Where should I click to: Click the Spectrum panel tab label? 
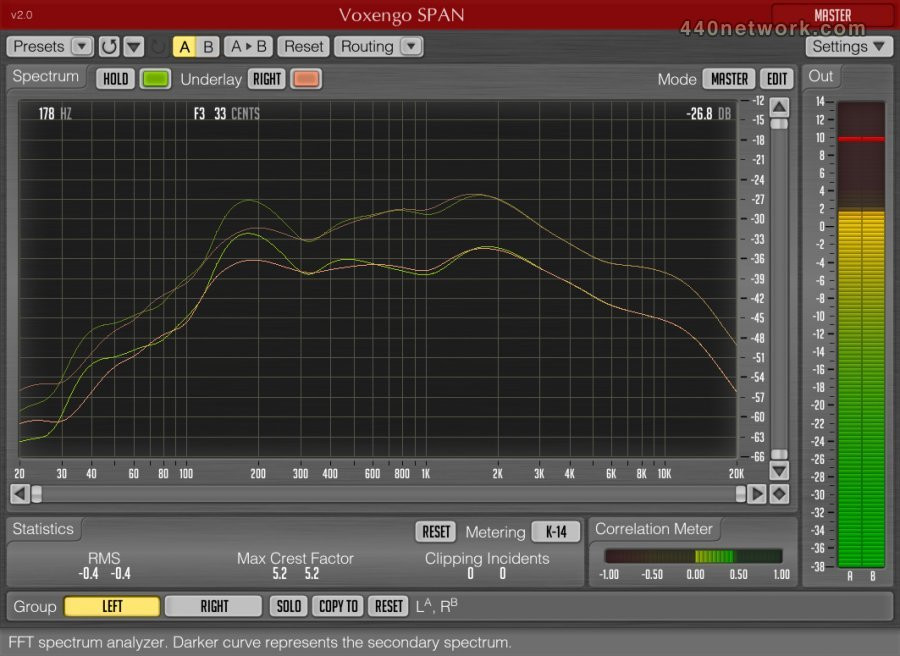tap(45, 76)
